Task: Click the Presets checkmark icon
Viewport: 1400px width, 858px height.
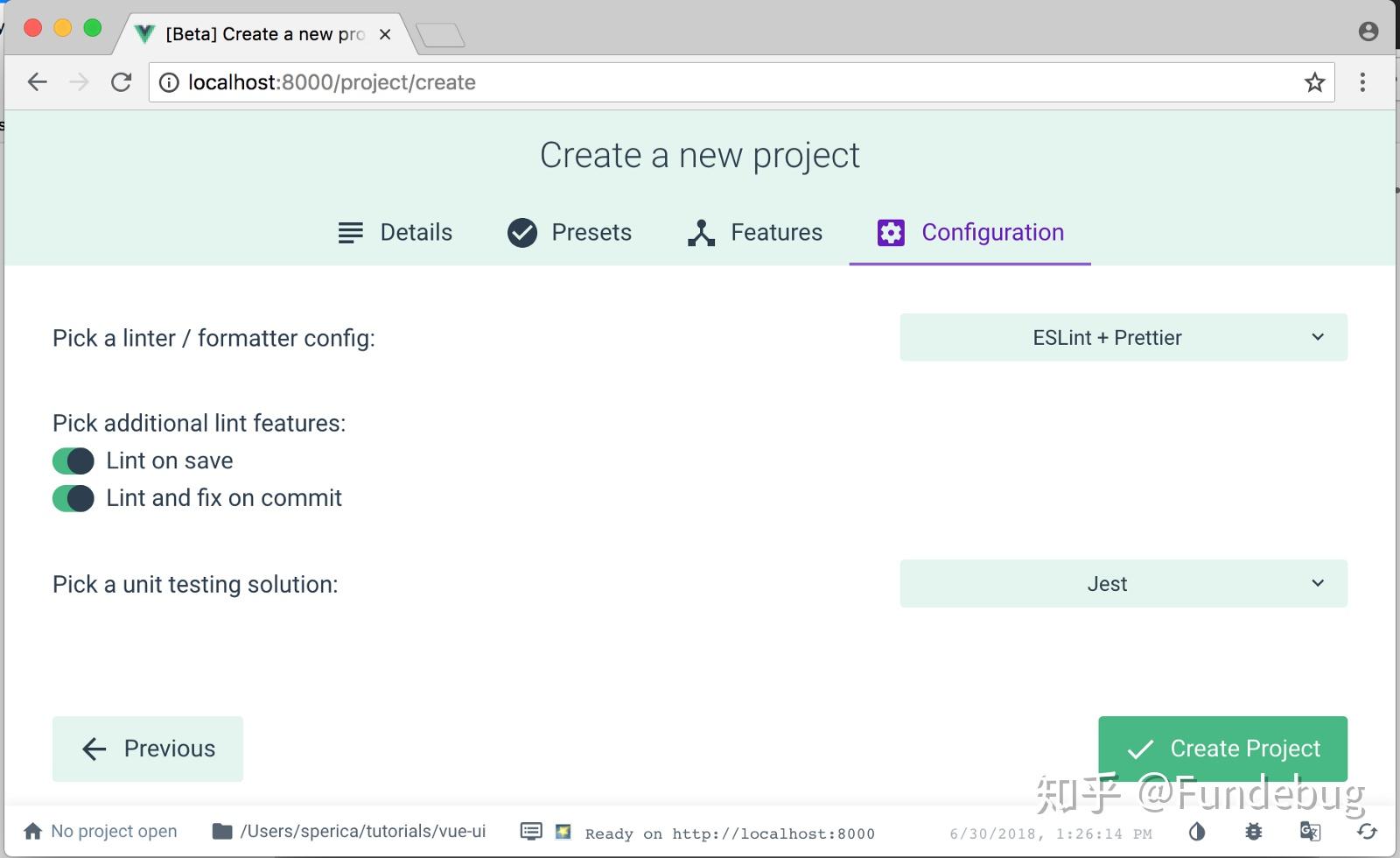Action: pyautogui.click(x=521, y=232)
